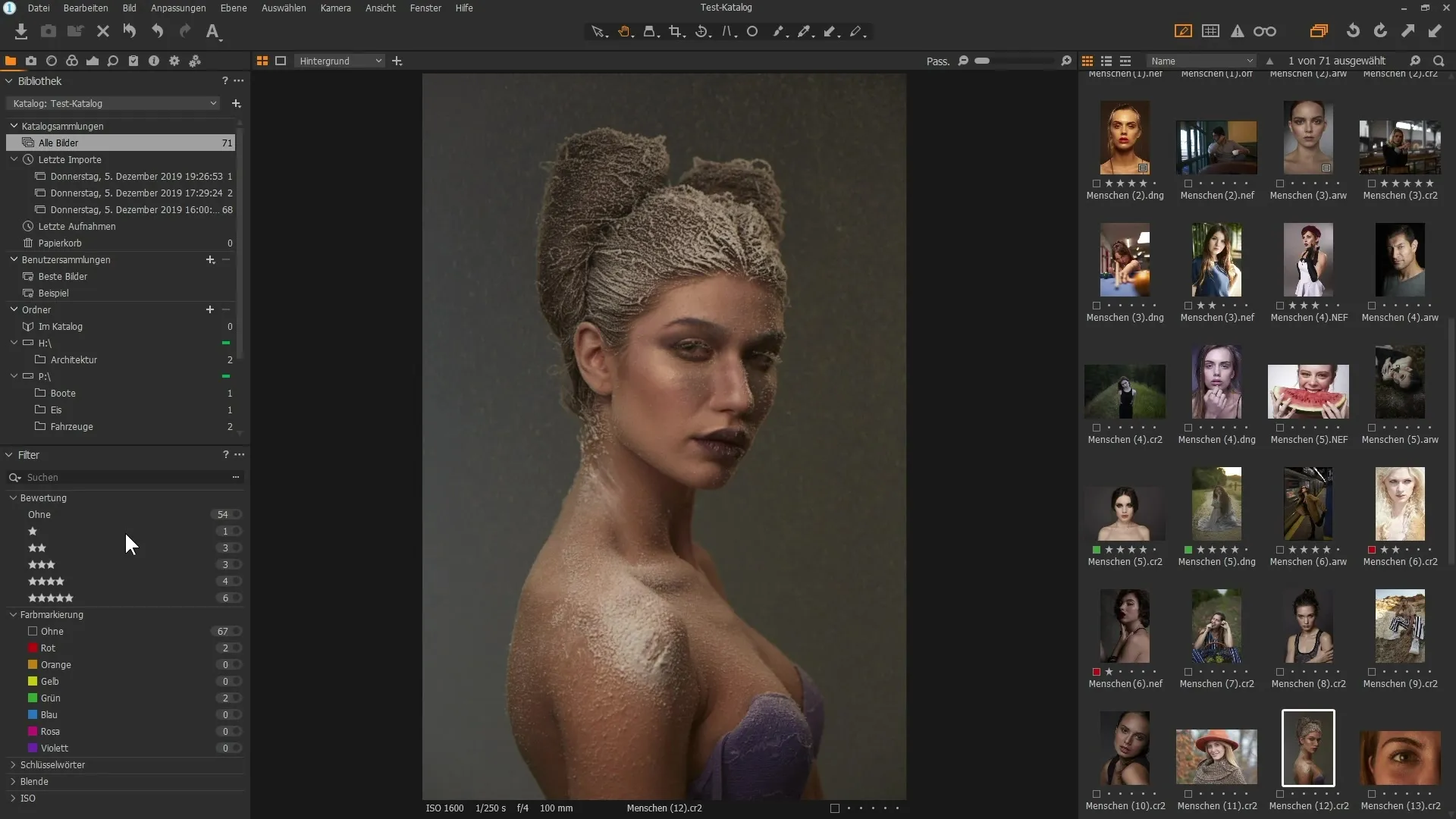Screen dimensions: 1456x819
Task: Toggle the Ohne color tag checkbox filter
Action: [33, 631]
